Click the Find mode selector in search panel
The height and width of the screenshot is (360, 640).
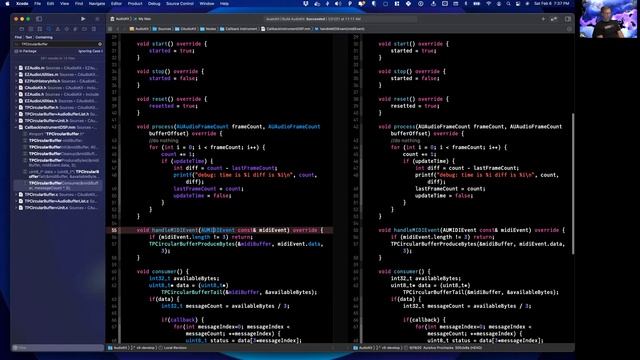pyautogui.click(x=18, y=37)
